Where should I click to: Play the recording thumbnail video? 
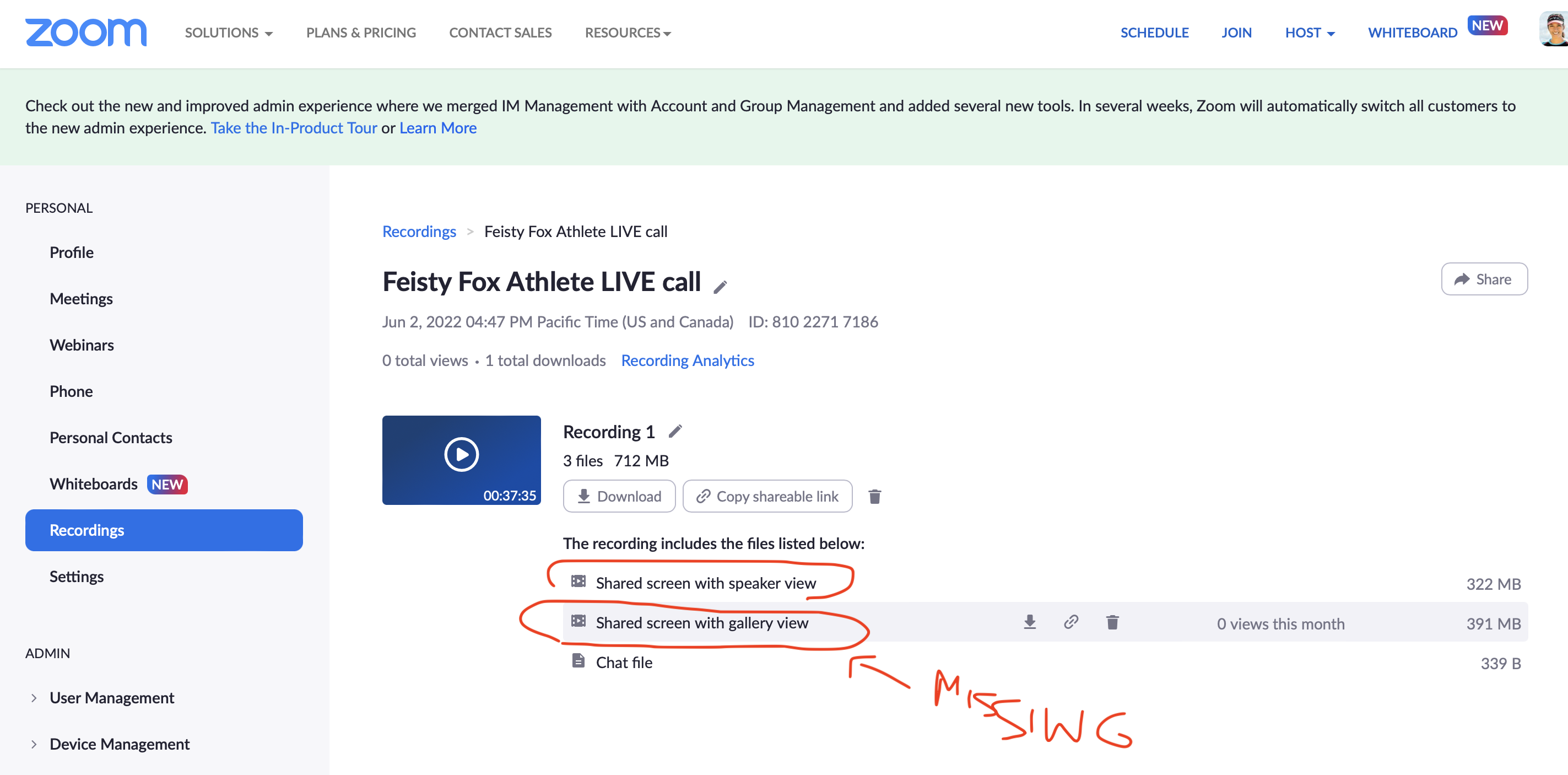point(461,455)
